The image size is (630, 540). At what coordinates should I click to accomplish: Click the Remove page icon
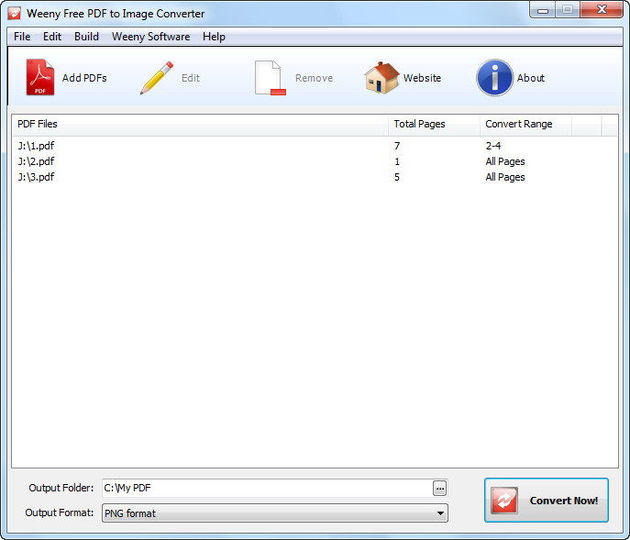tap(270, 78)
